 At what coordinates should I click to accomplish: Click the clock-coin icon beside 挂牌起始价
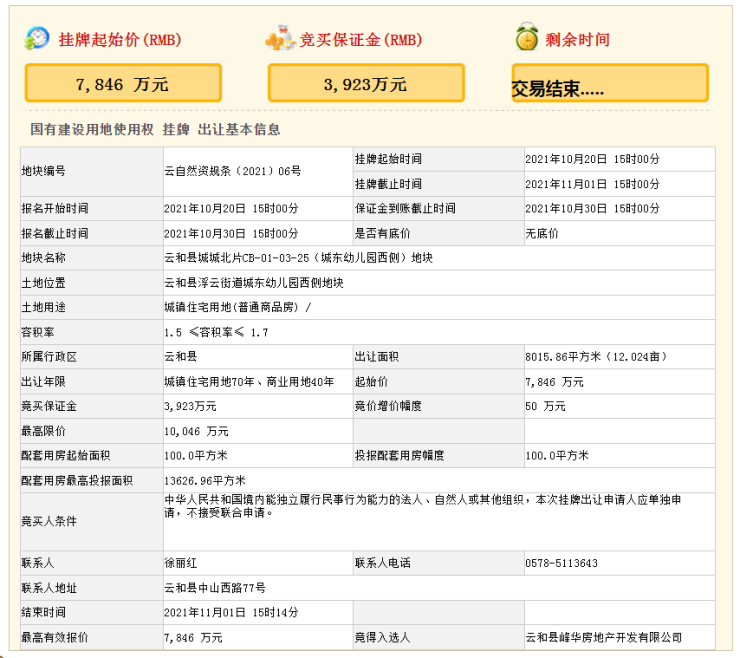(37, 39)
